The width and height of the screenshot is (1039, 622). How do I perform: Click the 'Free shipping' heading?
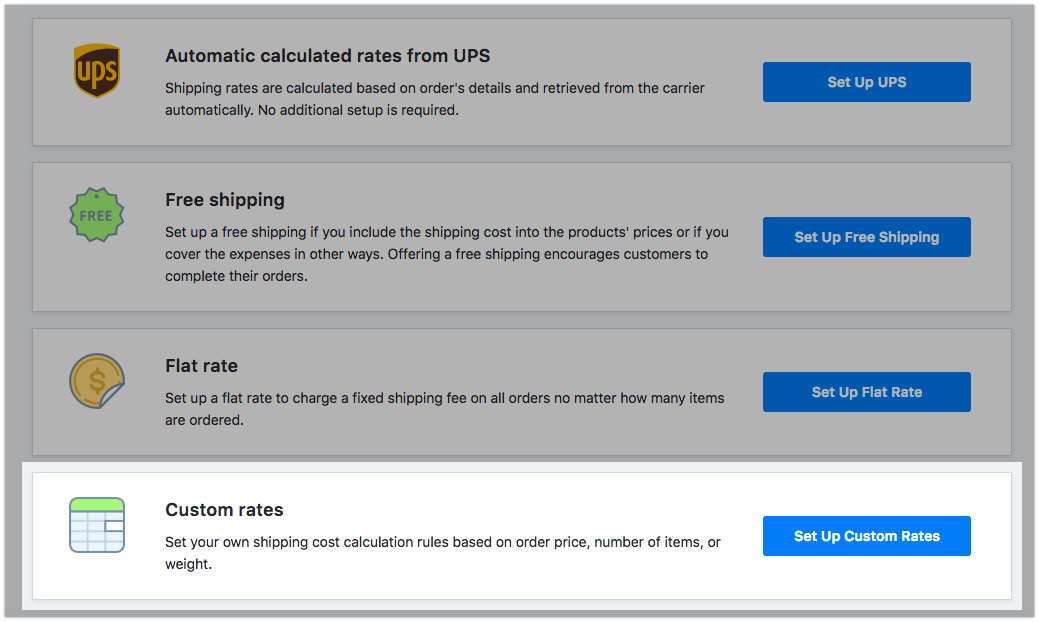224,200
